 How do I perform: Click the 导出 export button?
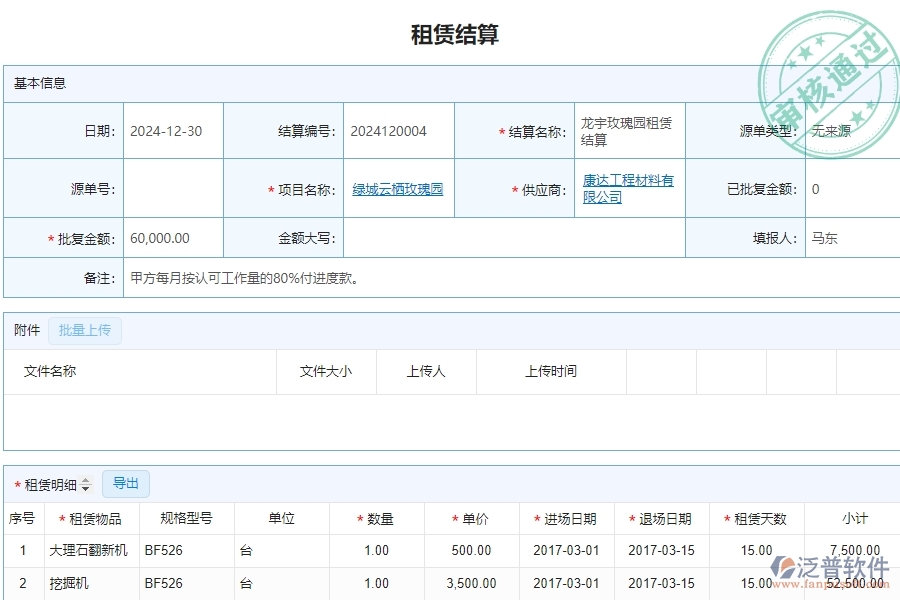(126, 484)
